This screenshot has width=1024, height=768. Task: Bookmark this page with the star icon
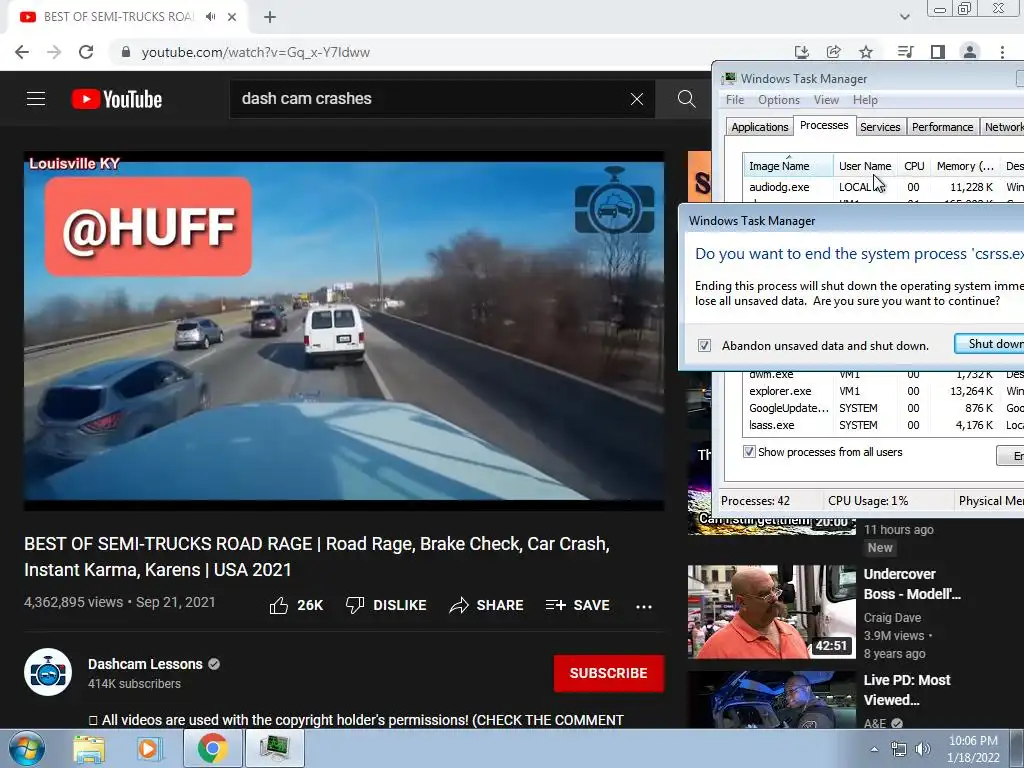pos(866,52)
